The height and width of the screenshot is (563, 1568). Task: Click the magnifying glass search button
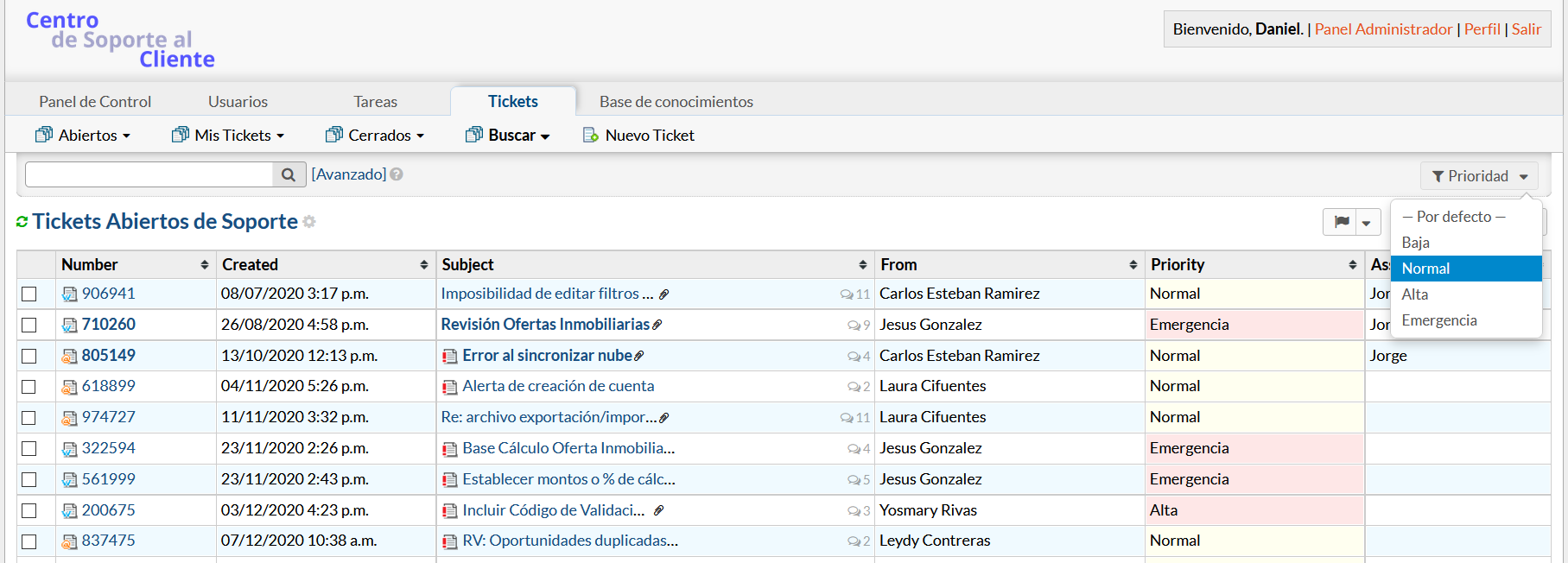[x=289, y=174]
